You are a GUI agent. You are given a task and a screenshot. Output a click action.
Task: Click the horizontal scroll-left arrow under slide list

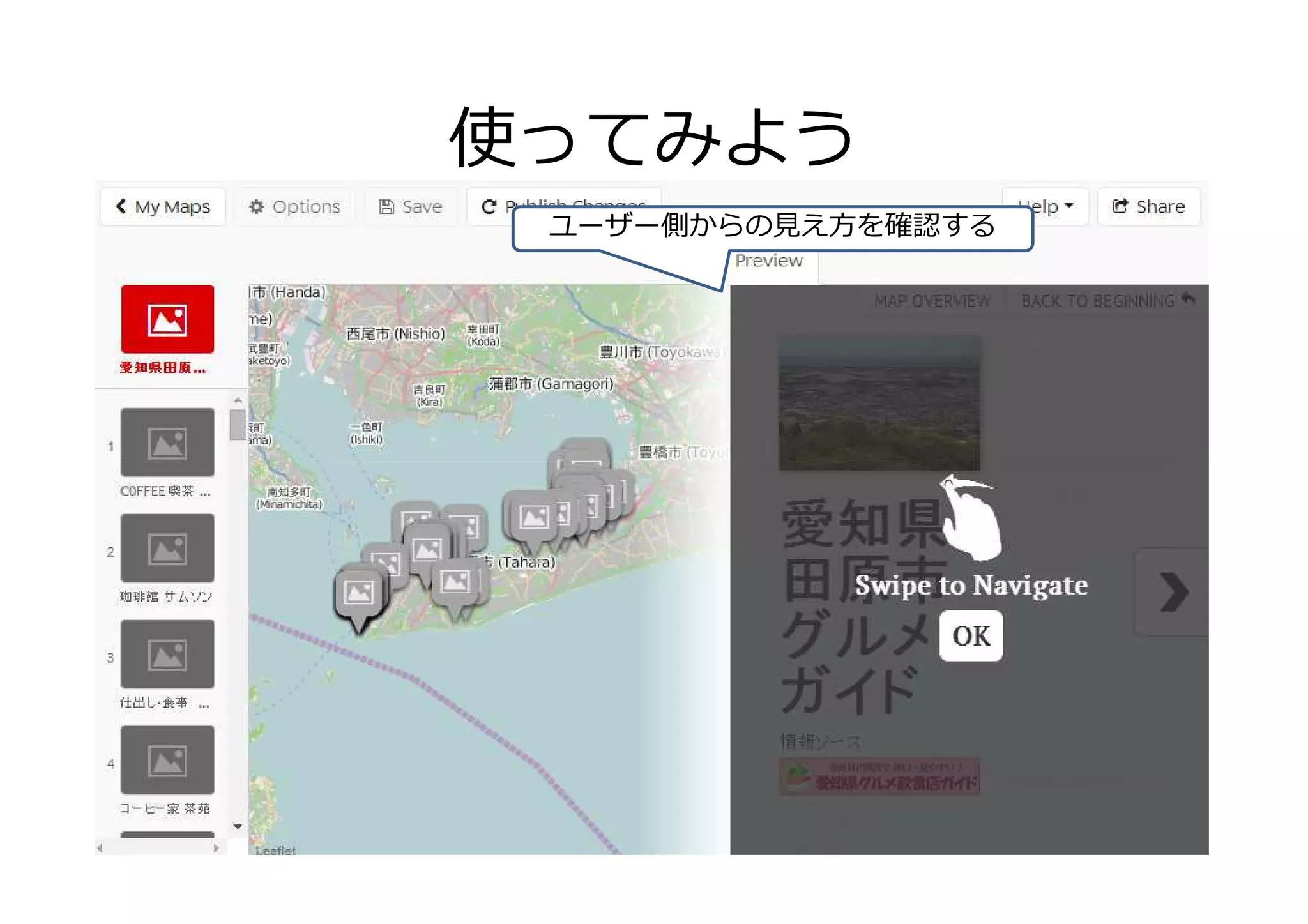click(100, 848)
